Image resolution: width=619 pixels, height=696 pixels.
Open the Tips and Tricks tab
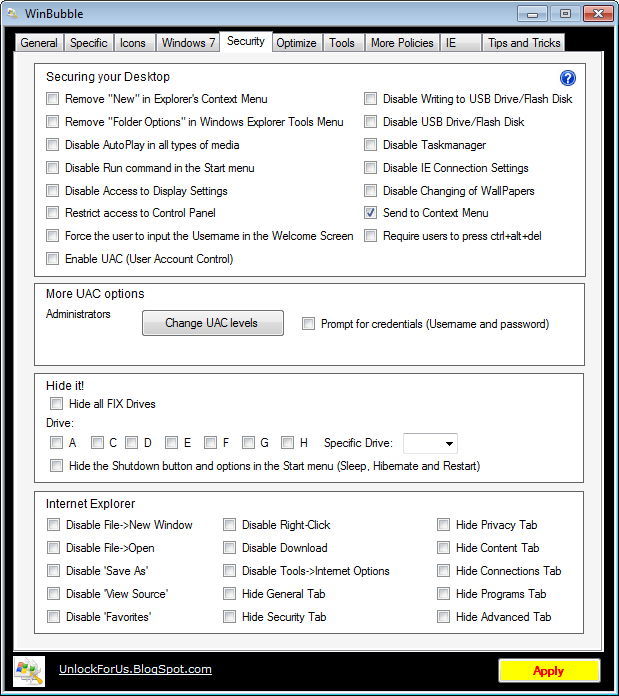click(524, 43)
